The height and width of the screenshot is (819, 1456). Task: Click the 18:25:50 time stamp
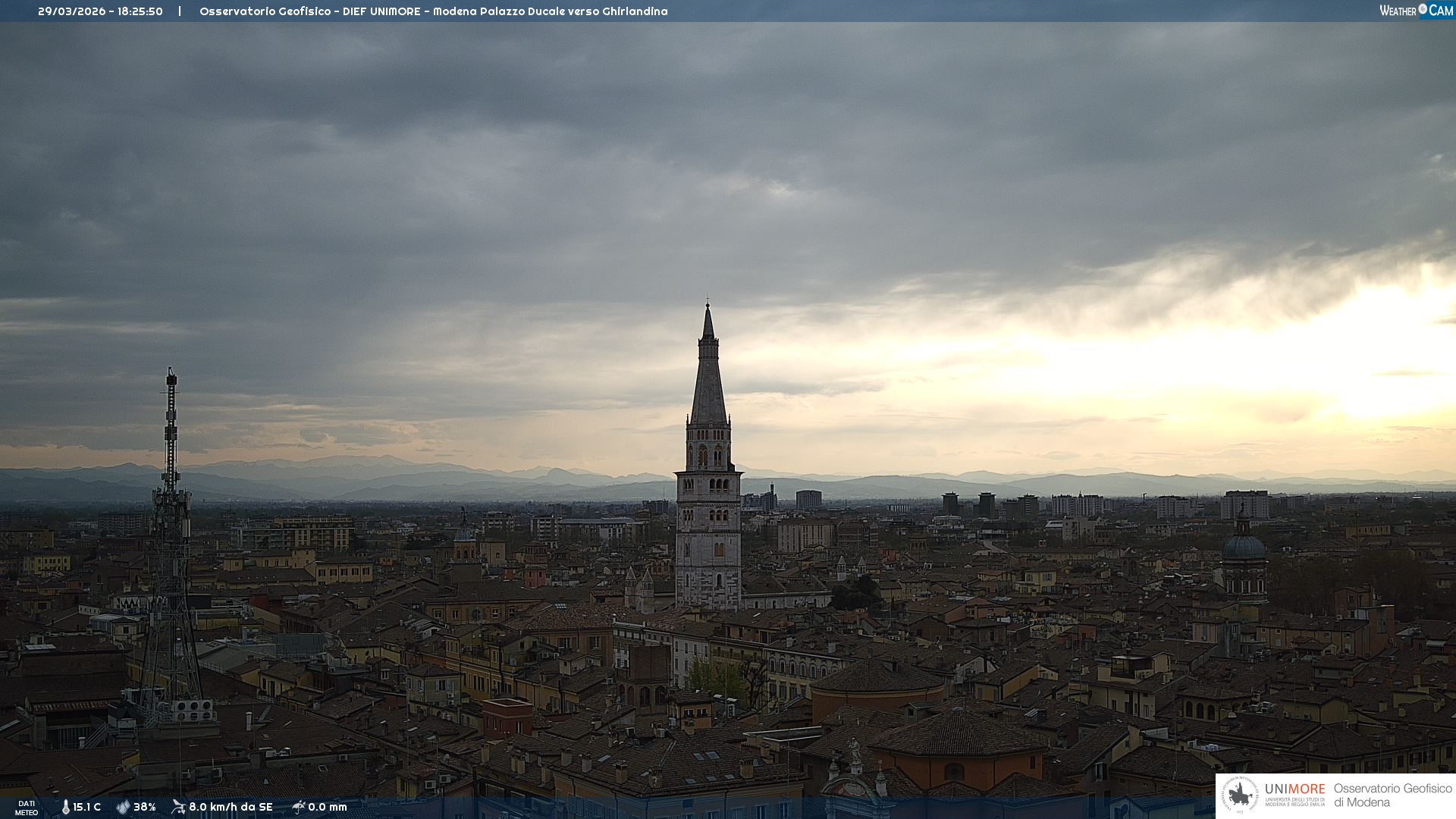point(140,11)
